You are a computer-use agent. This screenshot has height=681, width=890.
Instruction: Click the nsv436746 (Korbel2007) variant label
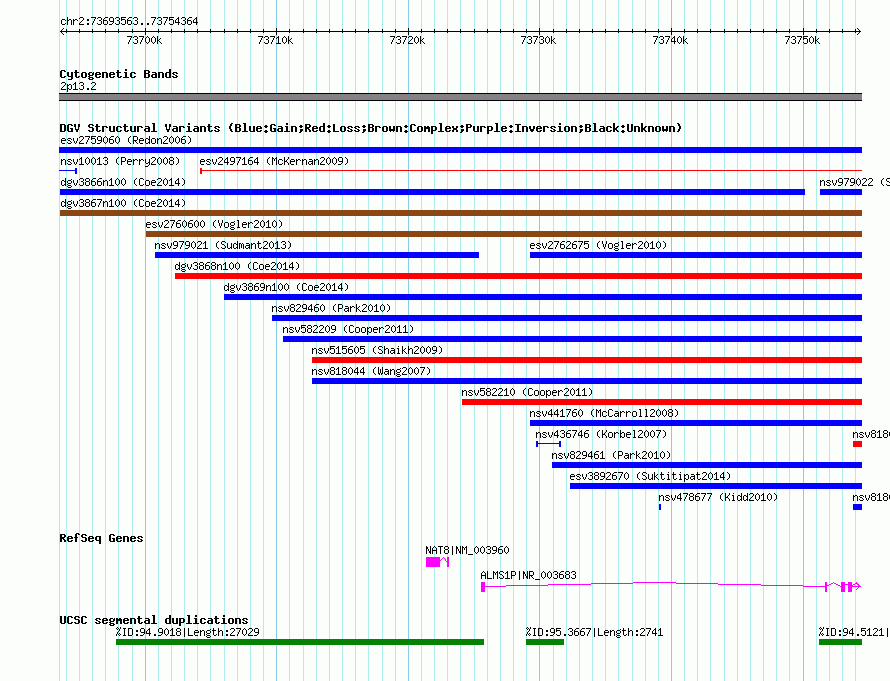tap(600, 434)
